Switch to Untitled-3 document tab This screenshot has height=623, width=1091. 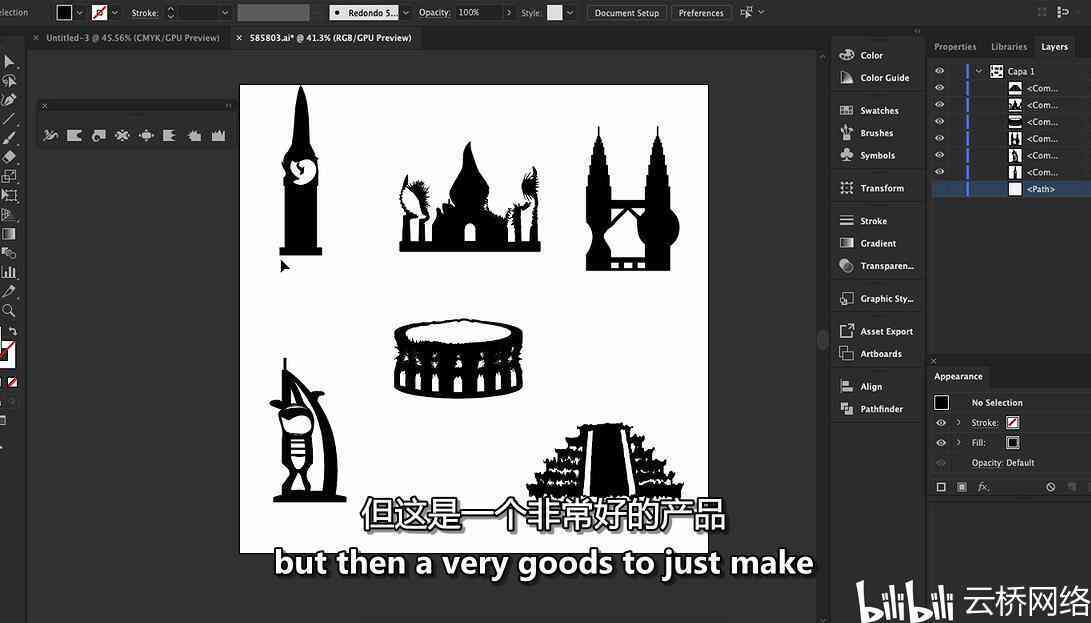[133, 38]
